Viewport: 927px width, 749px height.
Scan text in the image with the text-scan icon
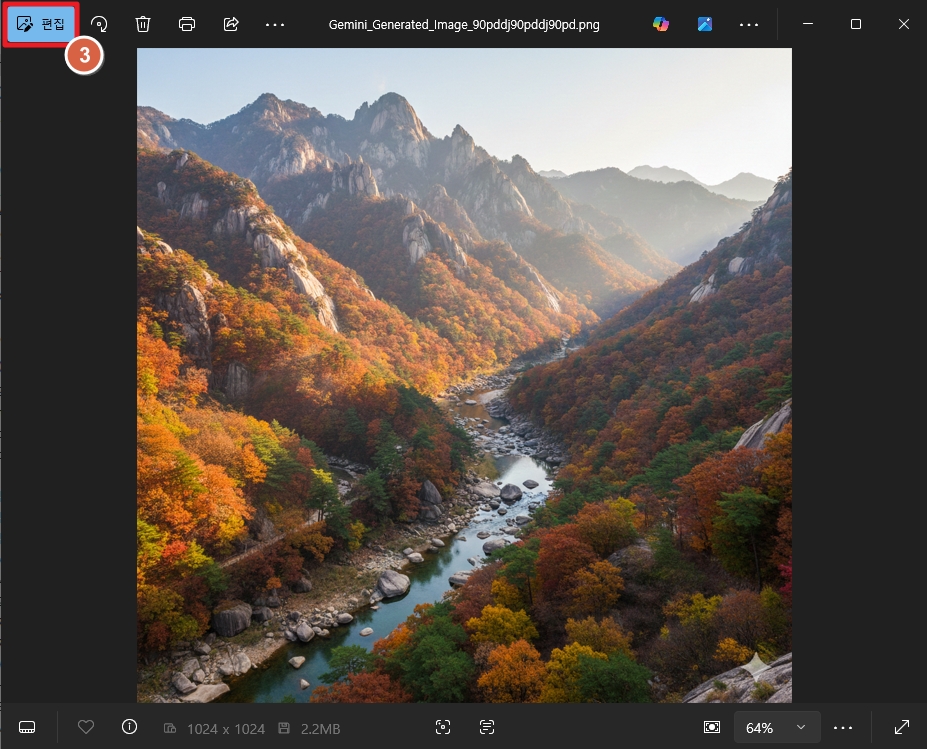click(x=487, y=728)
